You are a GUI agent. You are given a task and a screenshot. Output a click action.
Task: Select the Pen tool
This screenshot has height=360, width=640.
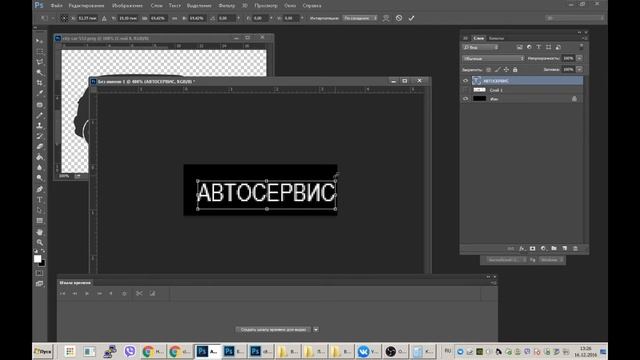click(x=40, y=189)
